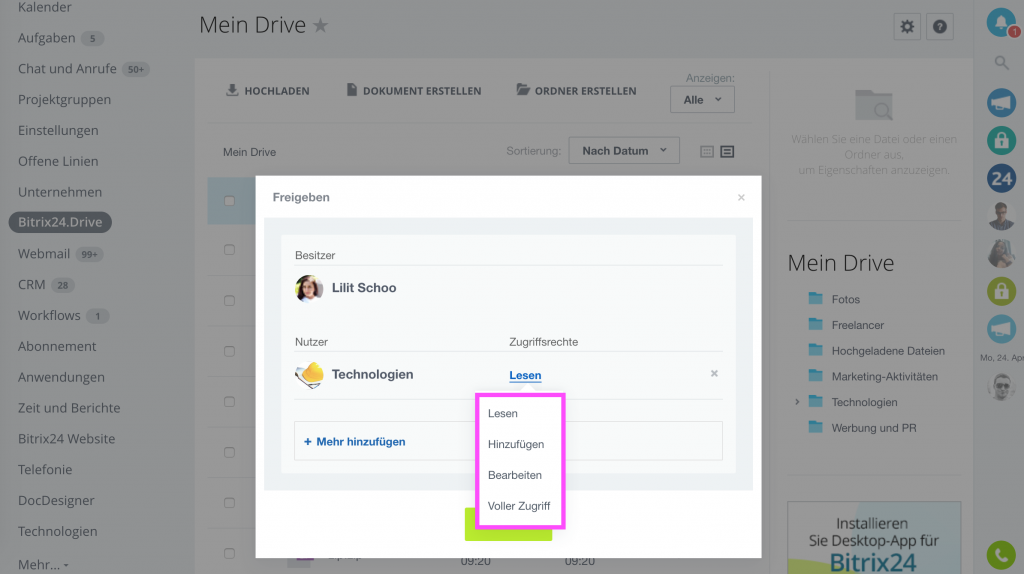
Task: Open the Anzeigen Alle dropdown
Action: tap(702, 100)
